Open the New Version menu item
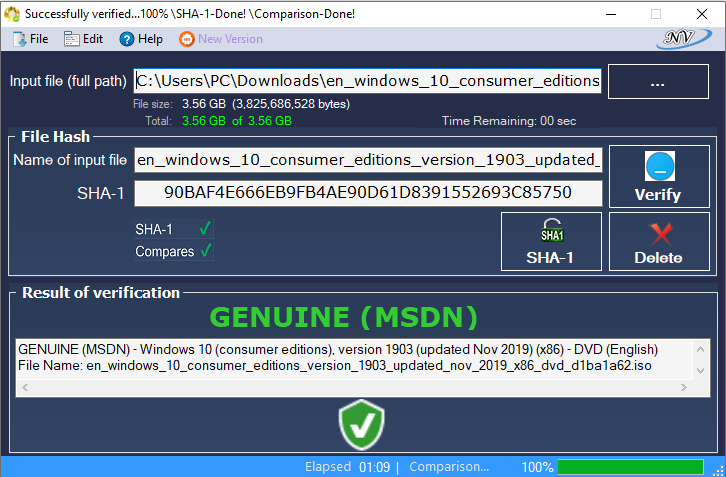This screenshot has height=477, width=726. point(221,39)
